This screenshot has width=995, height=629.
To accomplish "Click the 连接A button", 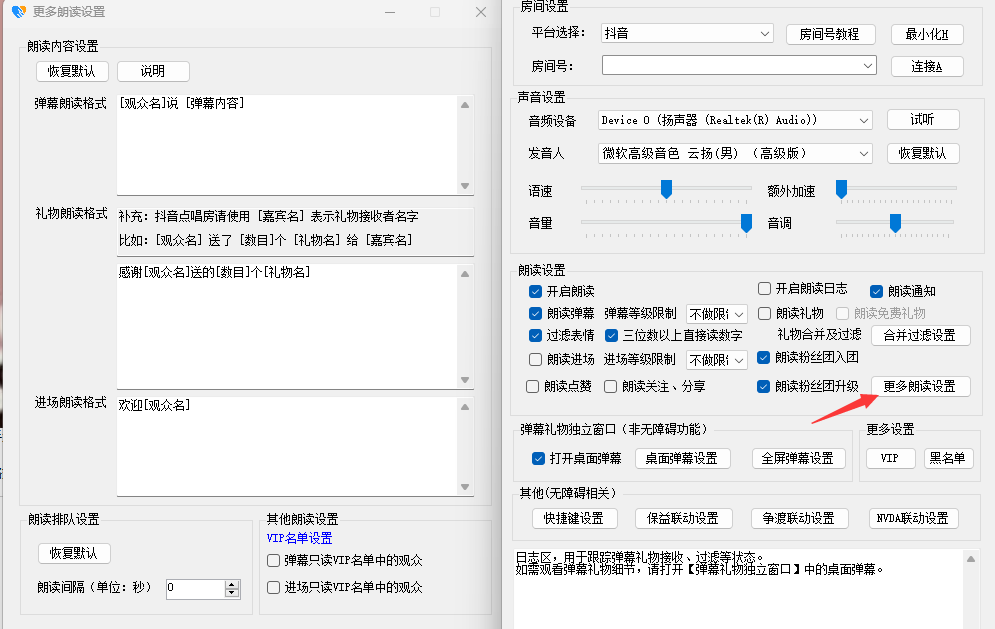I will [927, 67].
